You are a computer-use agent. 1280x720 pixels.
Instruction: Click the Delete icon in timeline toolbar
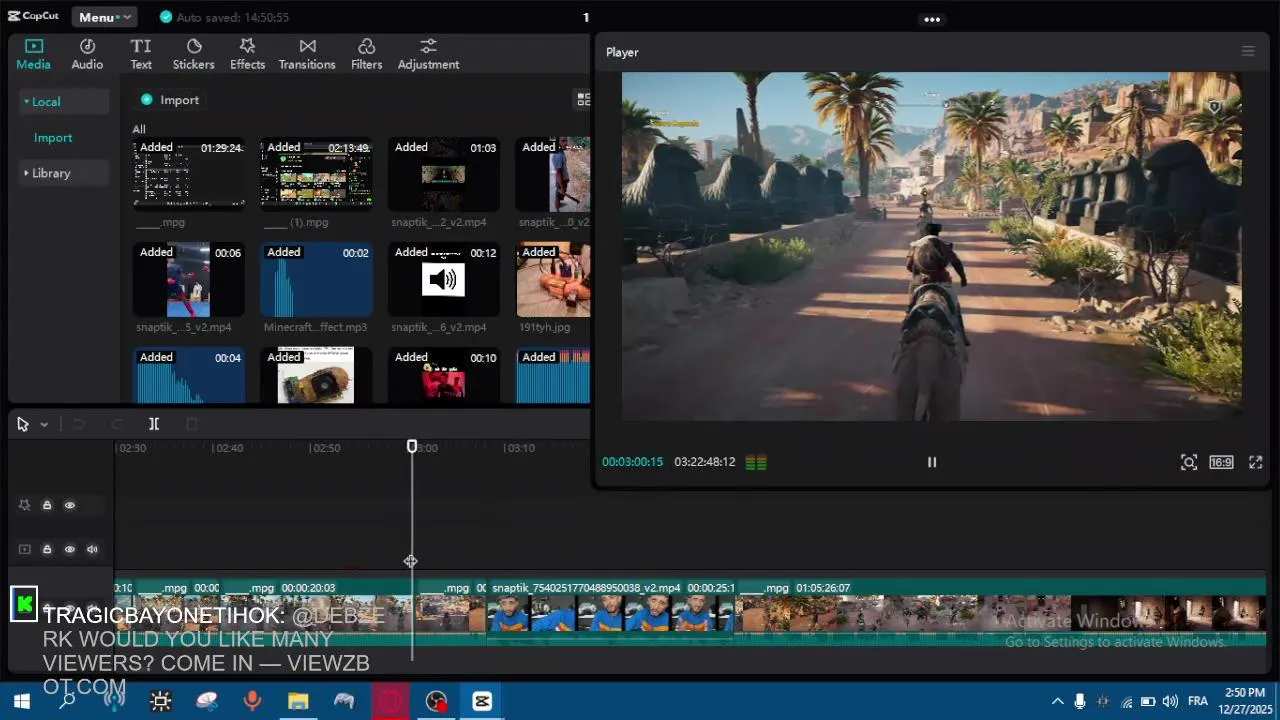192,424
